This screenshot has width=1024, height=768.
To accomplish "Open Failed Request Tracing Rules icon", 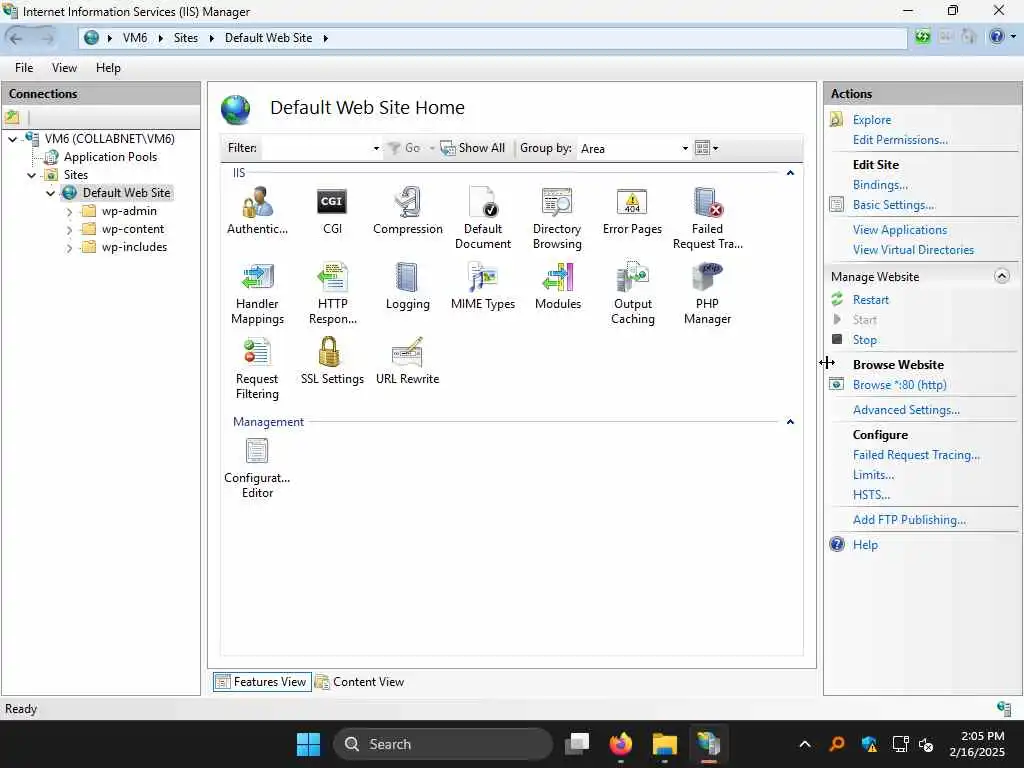I will 707,217.
